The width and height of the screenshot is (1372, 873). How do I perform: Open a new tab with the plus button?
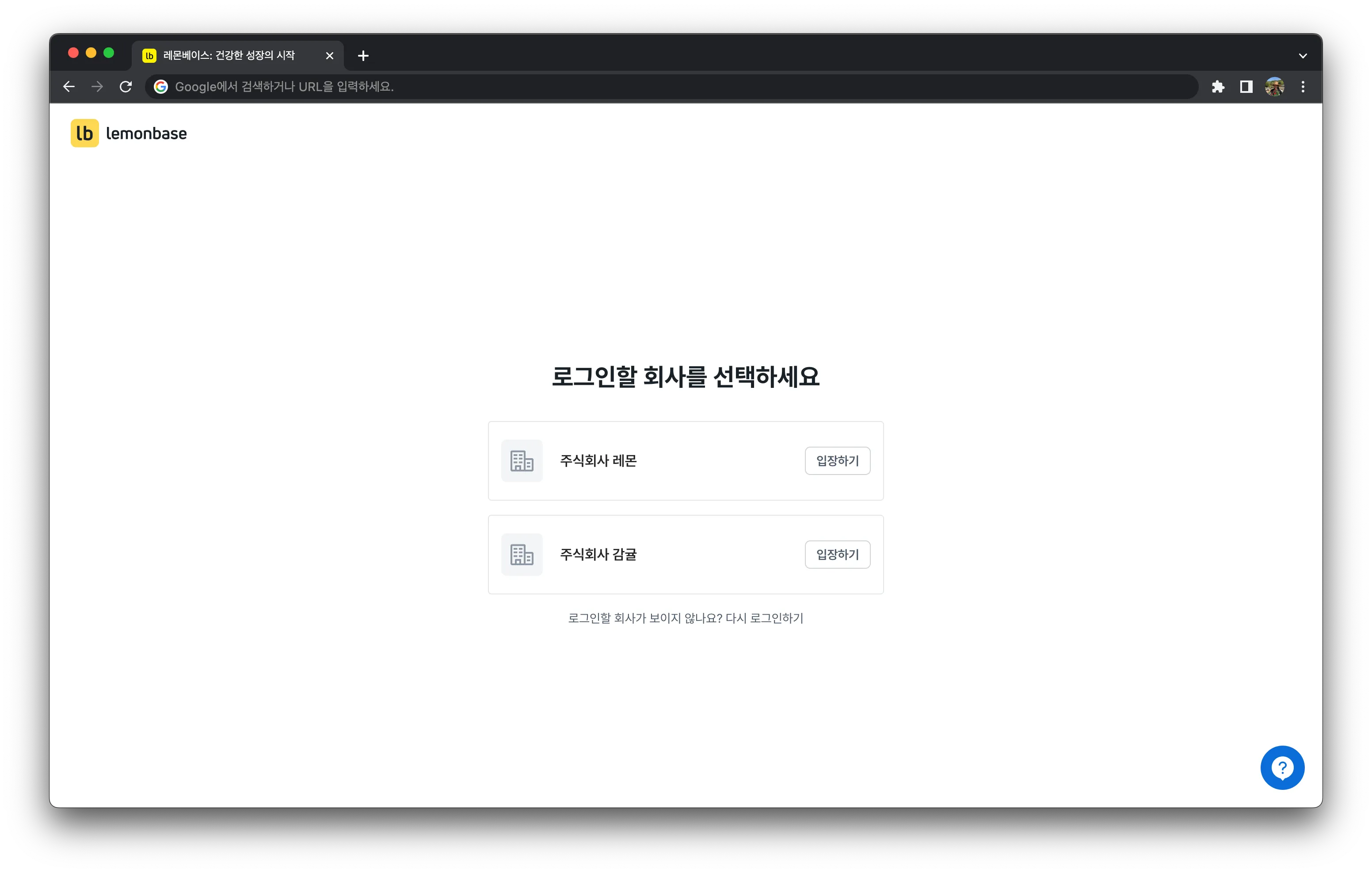(x=363, y=55)
